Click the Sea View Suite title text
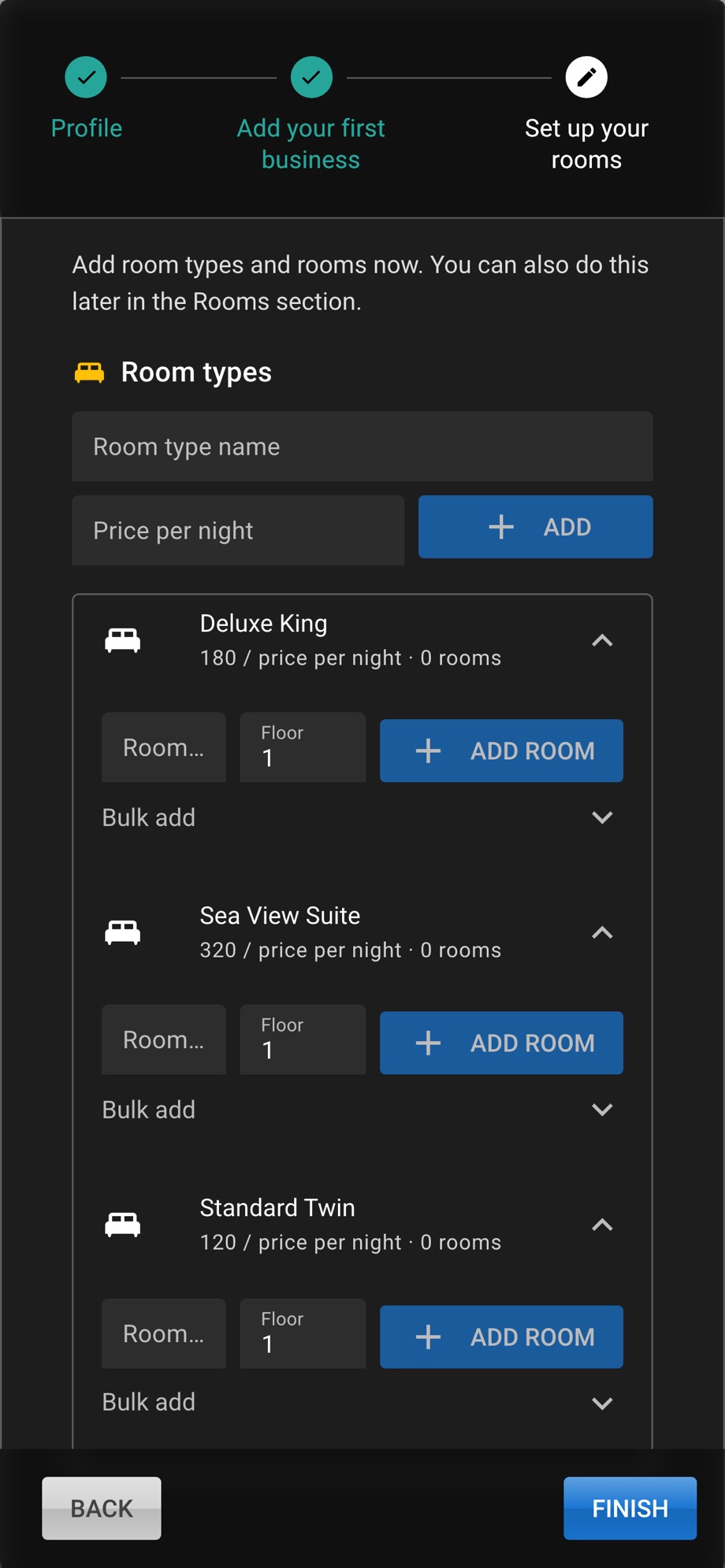This screenshot has height=1568, width=725. (280, 916)
